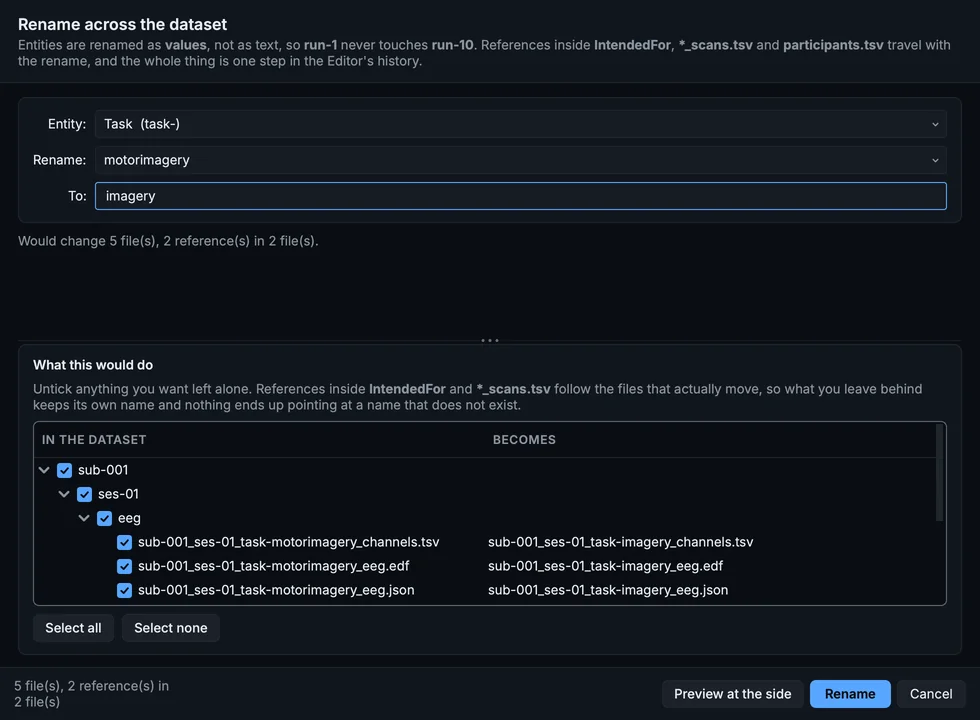Click the Select all button
This screenshot has width=980, height=720.
[x=73, y=628]
